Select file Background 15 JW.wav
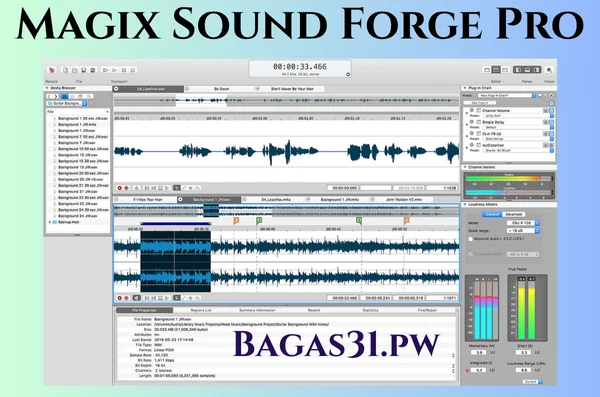600x397 pixels. pos(78,167)
